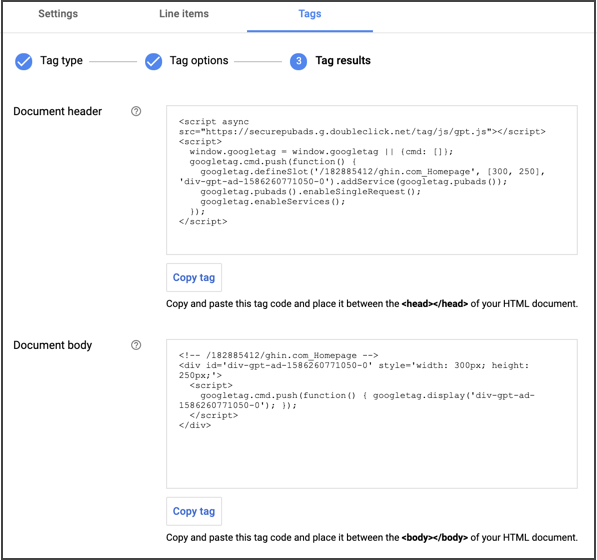
Task: Click inside the Document header code box
Action: click(x=372, y=180)
